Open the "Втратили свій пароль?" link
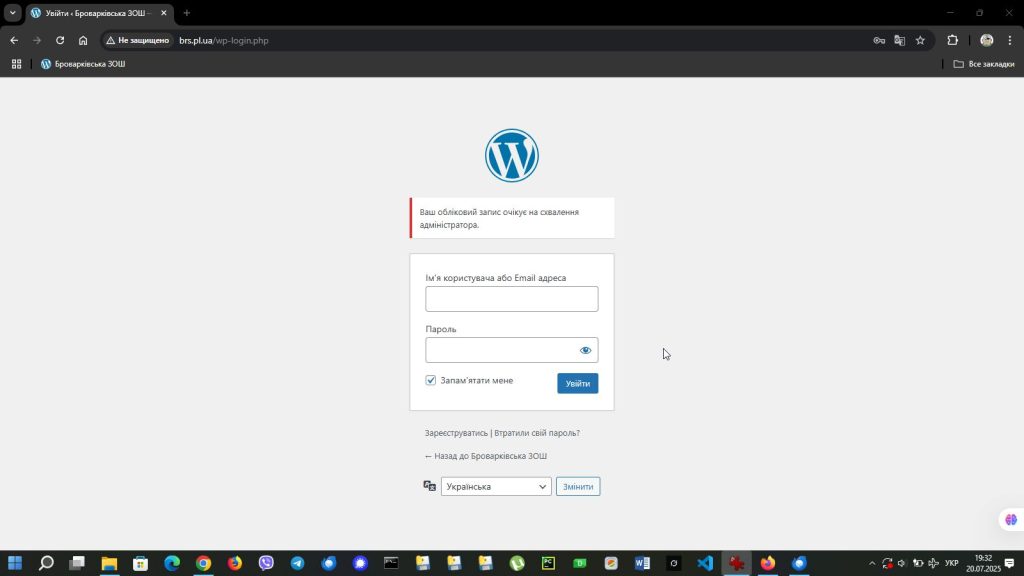This screenshot has height=576, width=1024. coord(537,433)
